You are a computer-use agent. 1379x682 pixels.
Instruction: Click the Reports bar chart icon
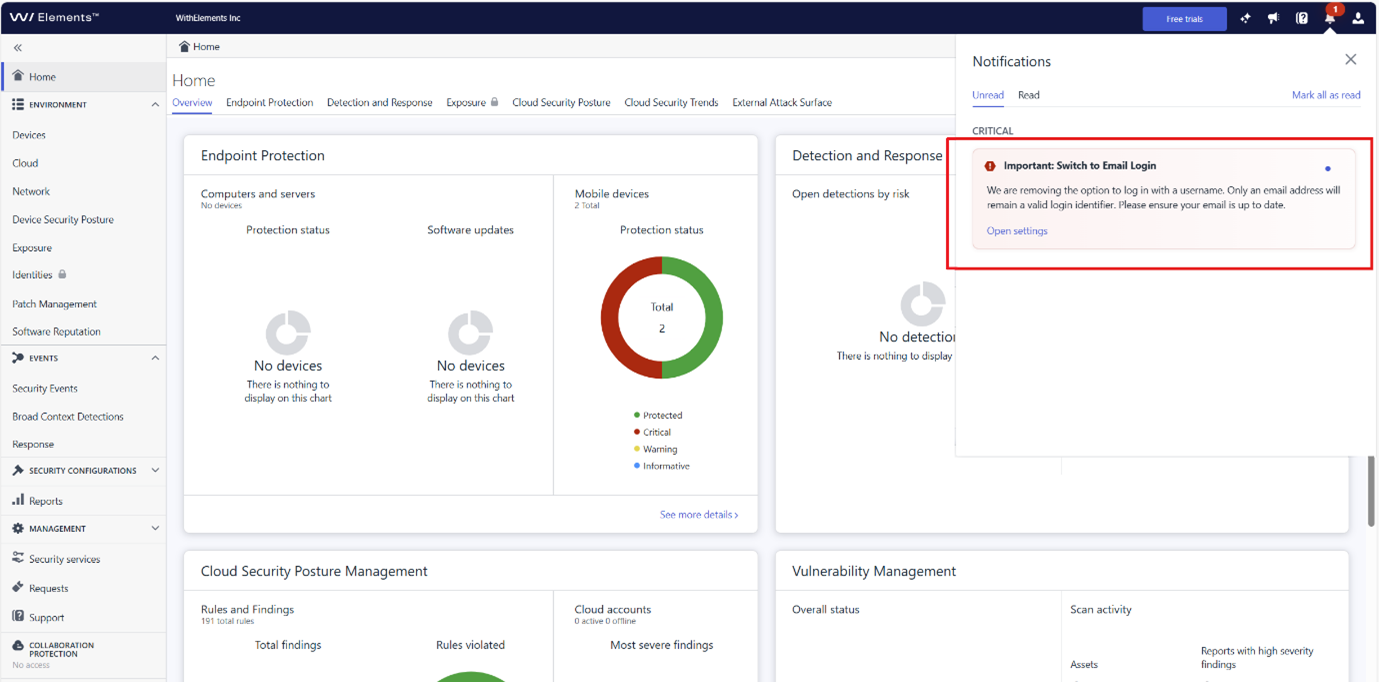click(x=18, y=500)
